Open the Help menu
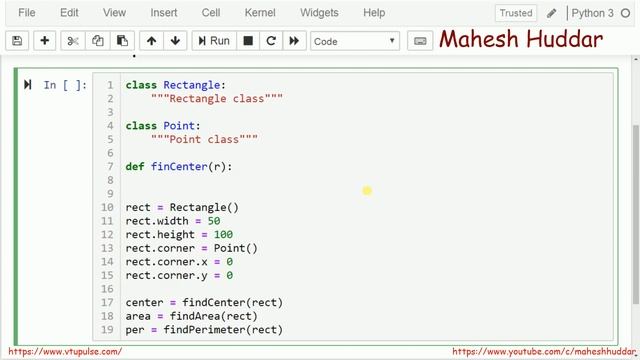The image size is (640, 360). [x=374, y=13]
